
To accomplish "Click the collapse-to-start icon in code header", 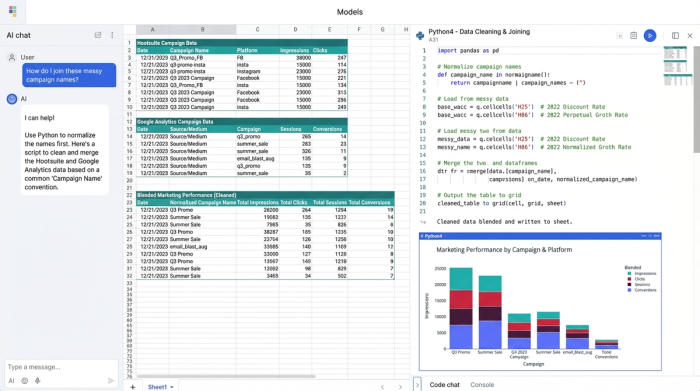I will click(x=620, y=36).
